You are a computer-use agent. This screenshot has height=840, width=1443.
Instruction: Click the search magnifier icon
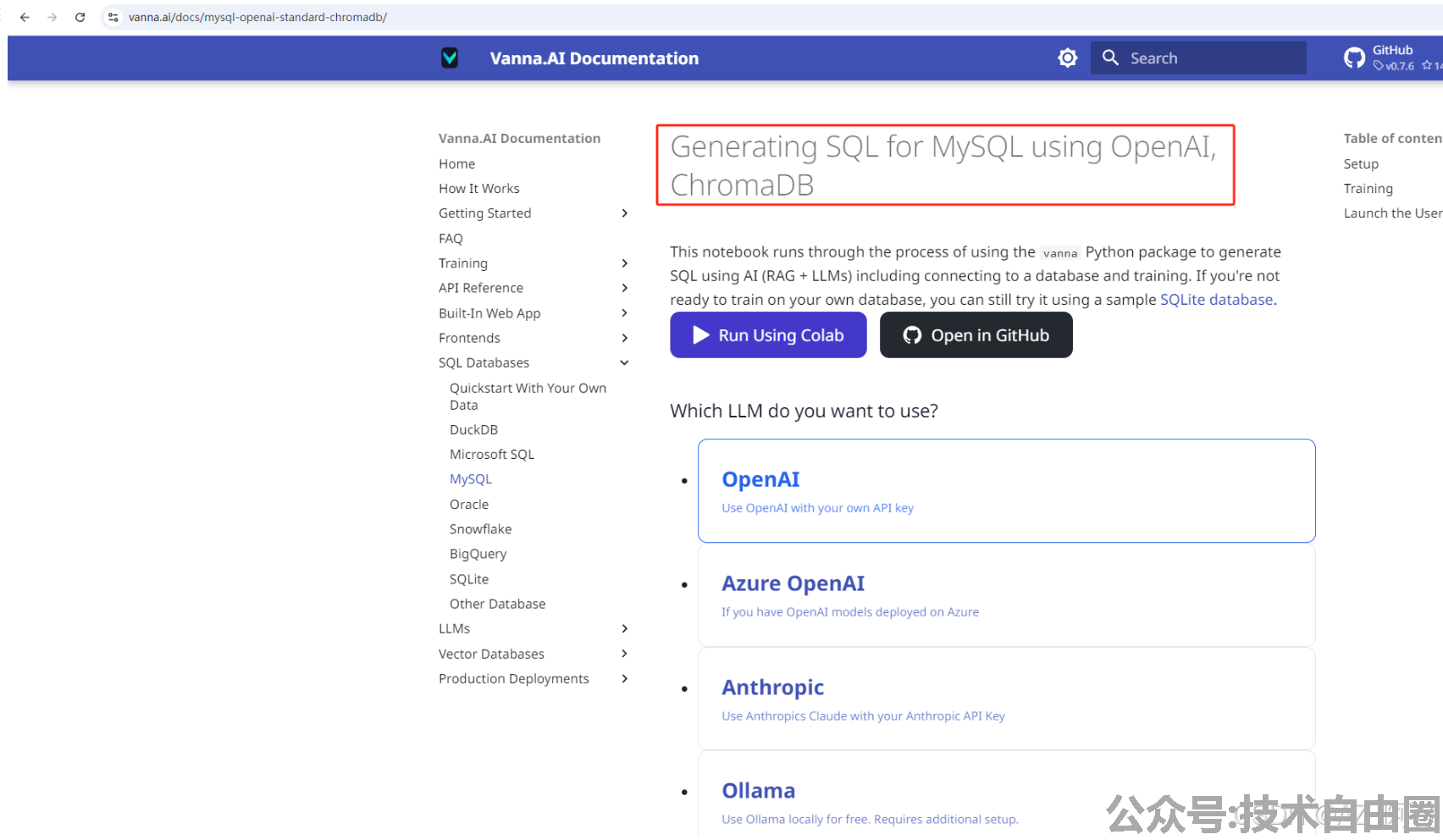1110,58
